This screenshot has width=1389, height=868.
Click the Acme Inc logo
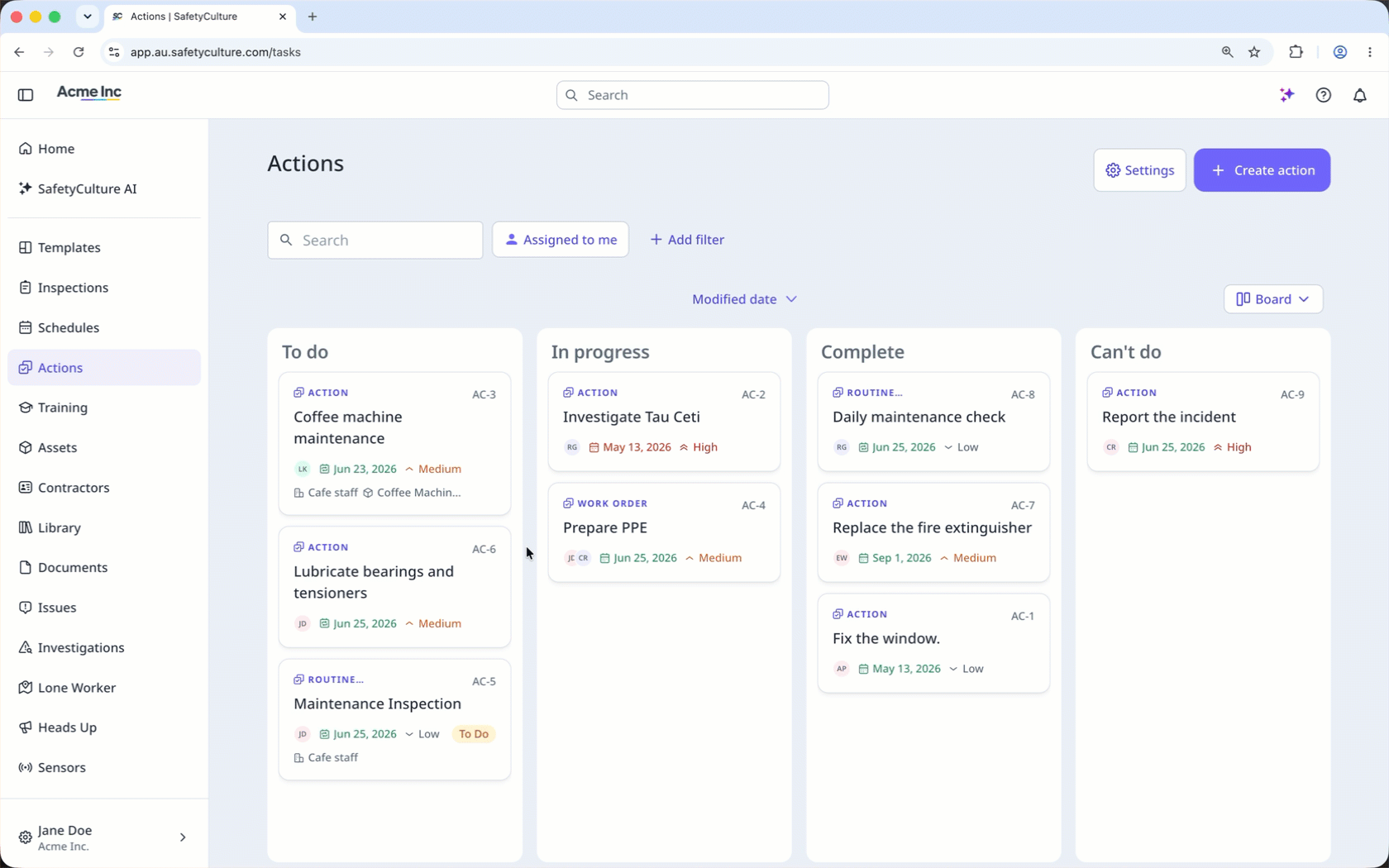pyautogui.click(x=89, y=93)
